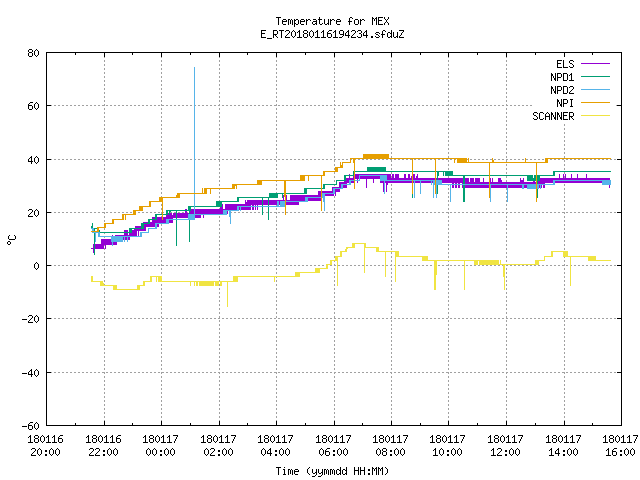Click the NPD1 legend label
The image size is (640, 480).
(x=562, y=77)
